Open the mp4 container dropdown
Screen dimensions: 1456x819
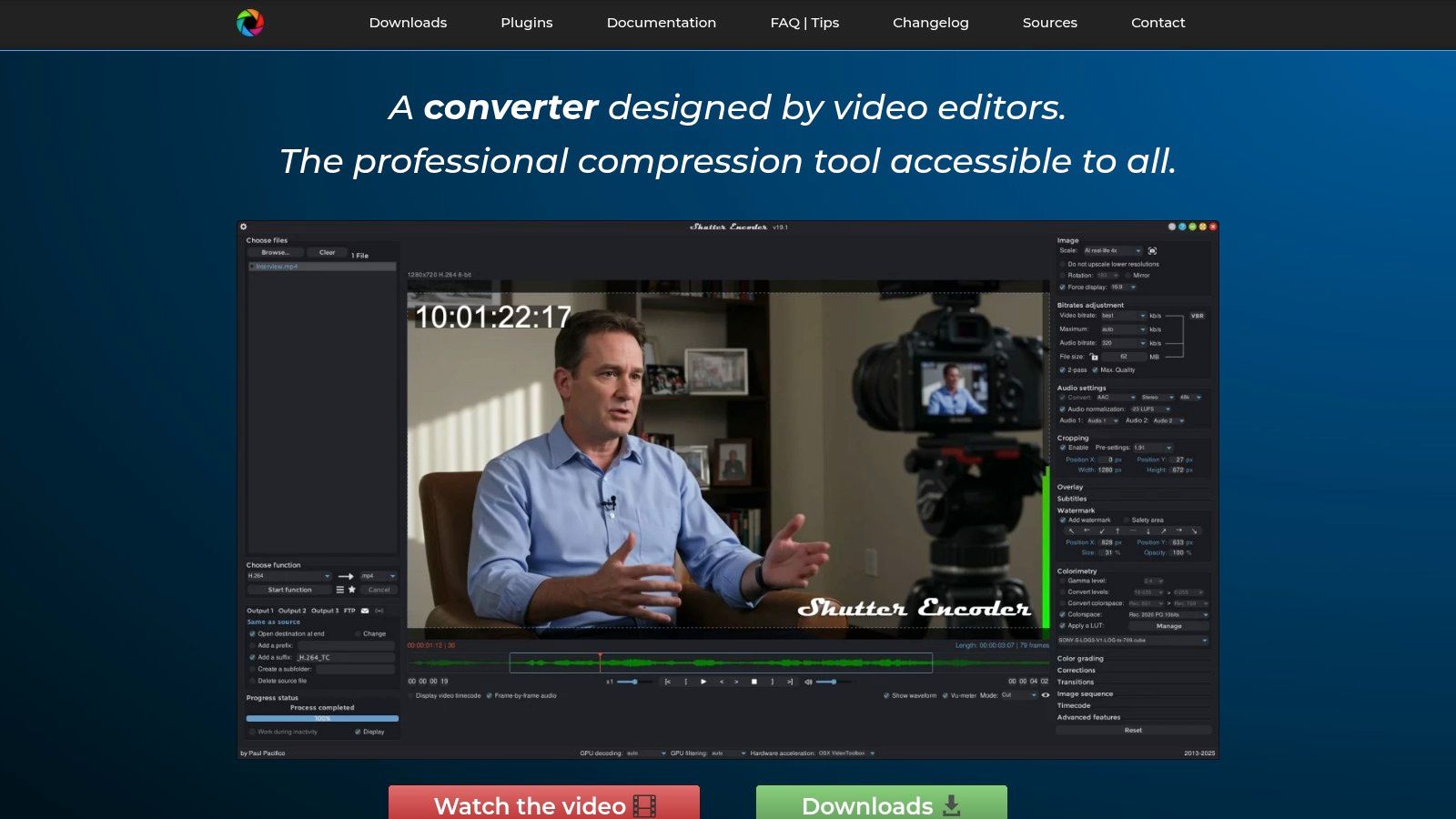pyautogui.click(x=379, y=576)
